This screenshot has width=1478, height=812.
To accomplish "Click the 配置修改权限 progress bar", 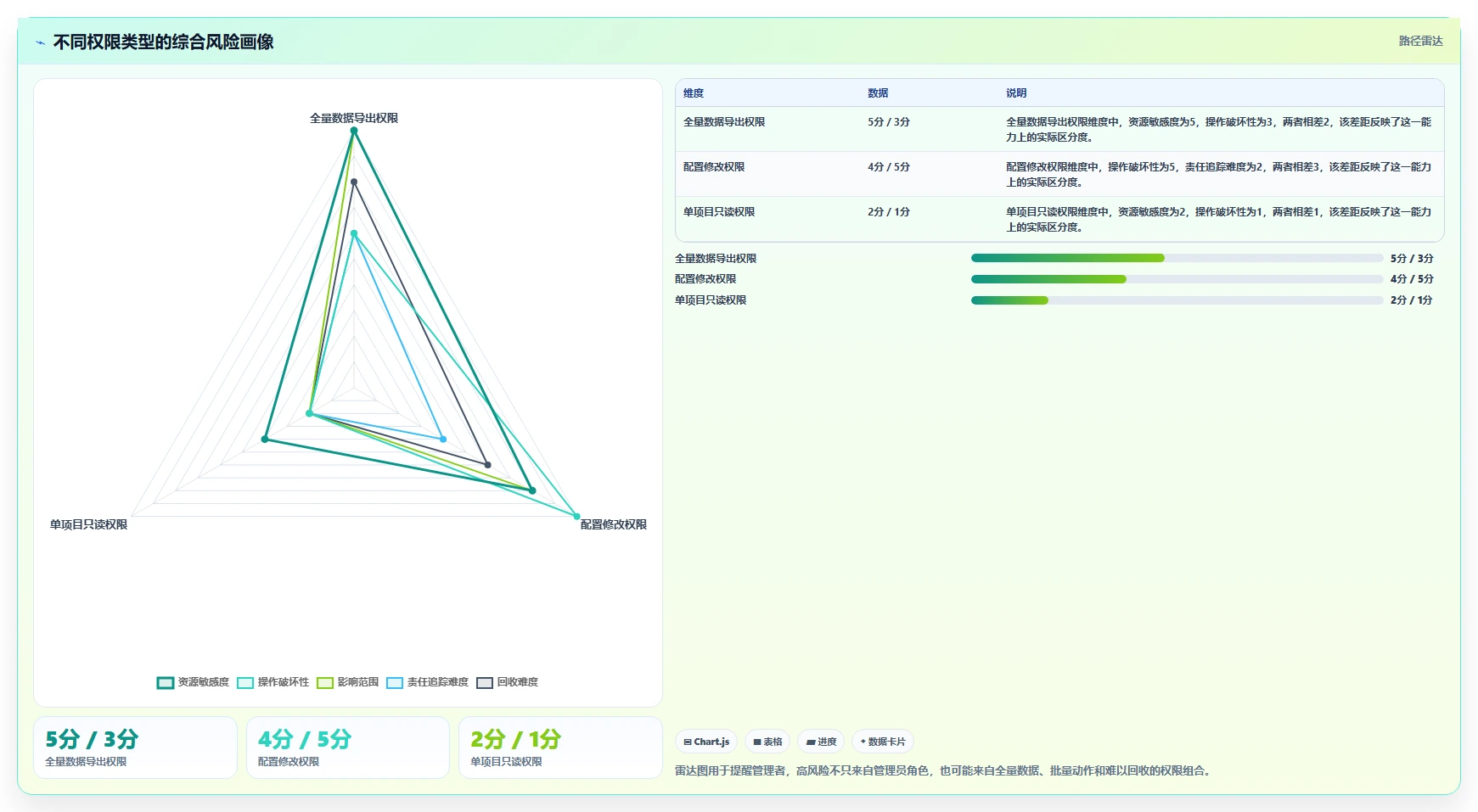I will pos(1177,278).
